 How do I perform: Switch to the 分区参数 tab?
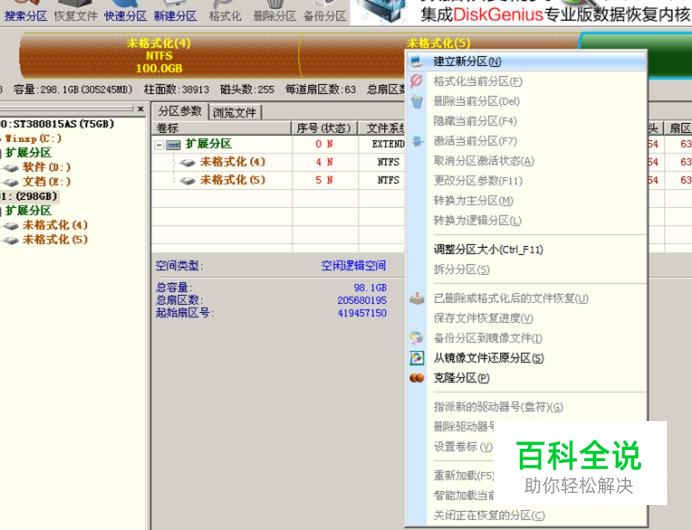(180, 111)
